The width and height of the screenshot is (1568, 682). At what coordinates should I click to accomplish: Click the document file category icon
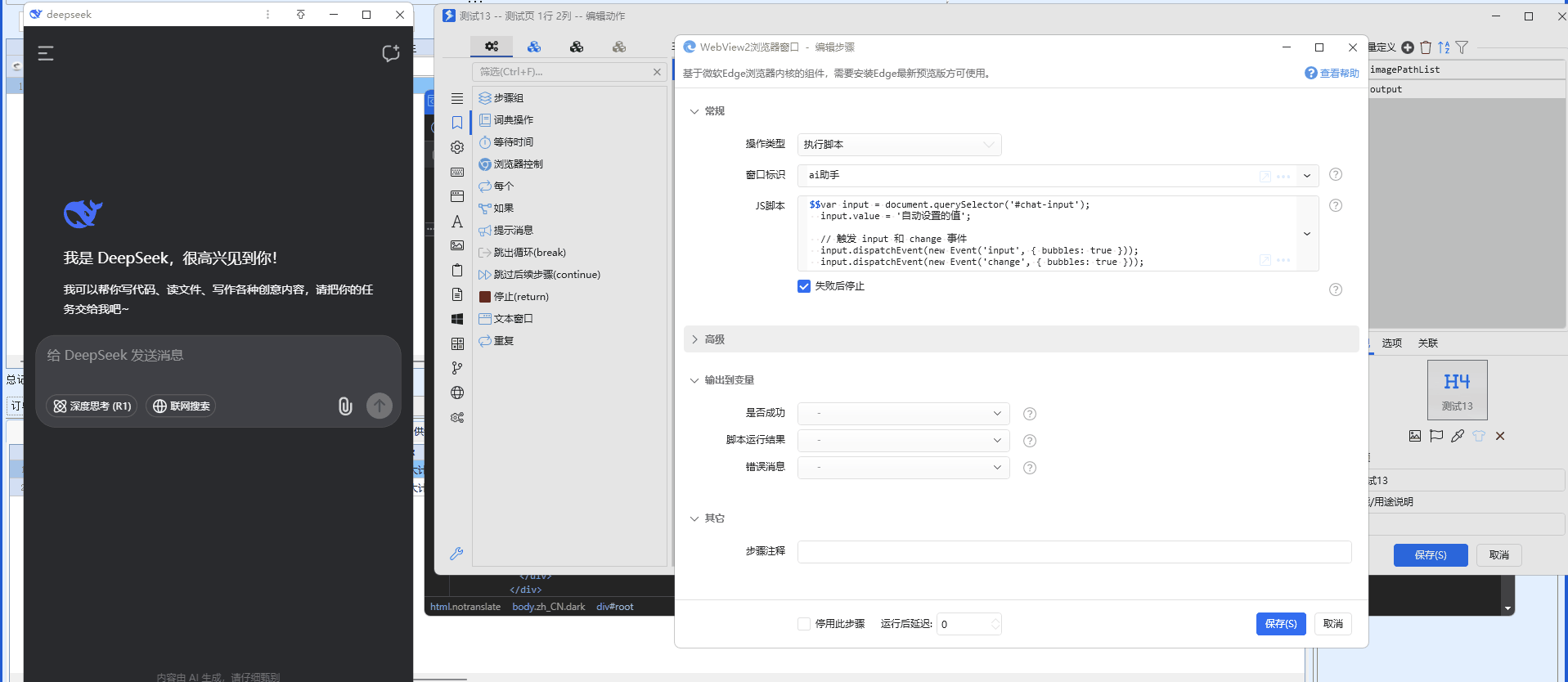(x=457, y=294)
